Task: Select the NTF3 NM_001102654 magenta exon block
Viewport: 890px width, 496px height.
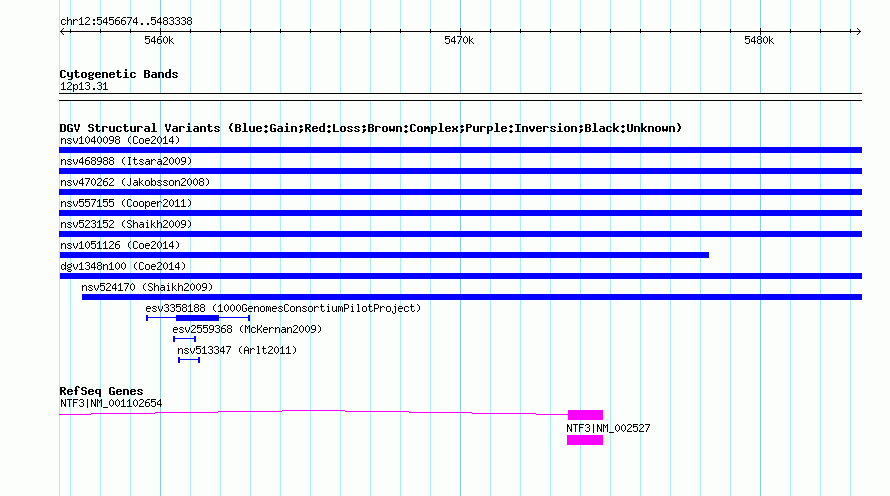Action: (x=585, y=415)
